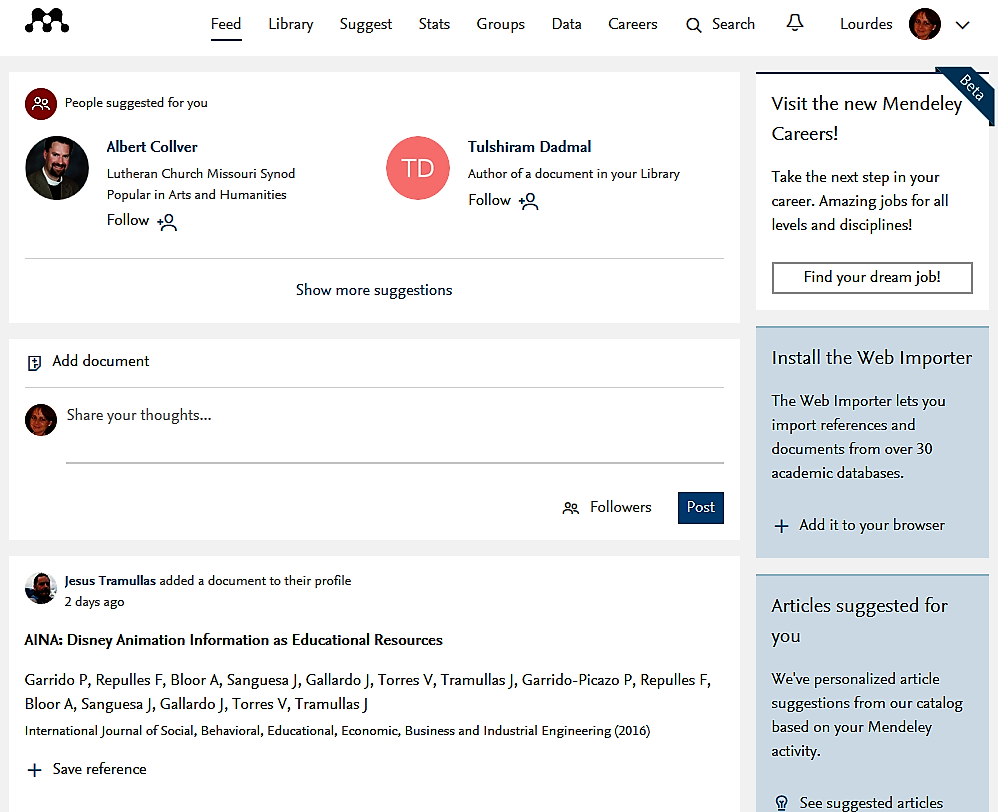Follow Albert Collver
This screenshot has width=998, height=812.
128,220
